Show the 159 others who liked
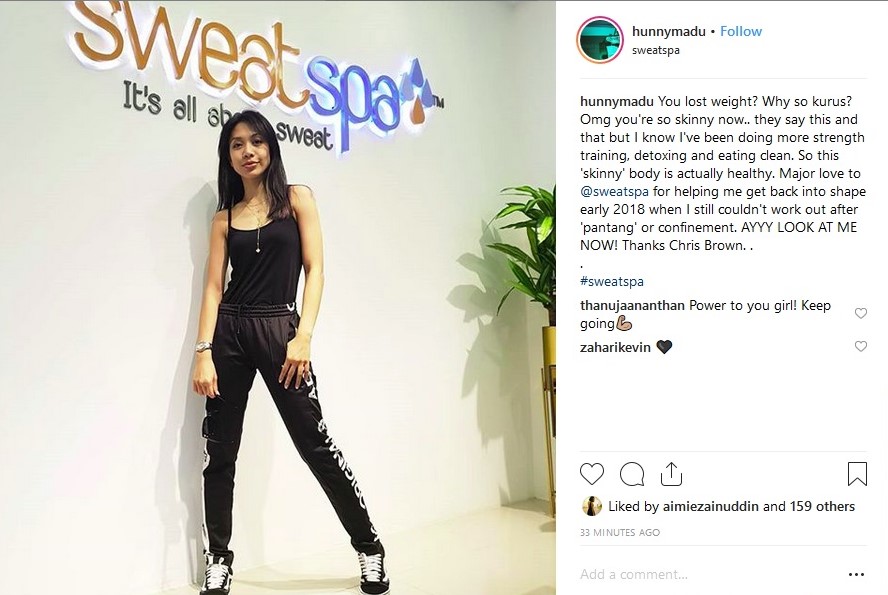Viewport: 888px width, 595px height. [822, 506]
